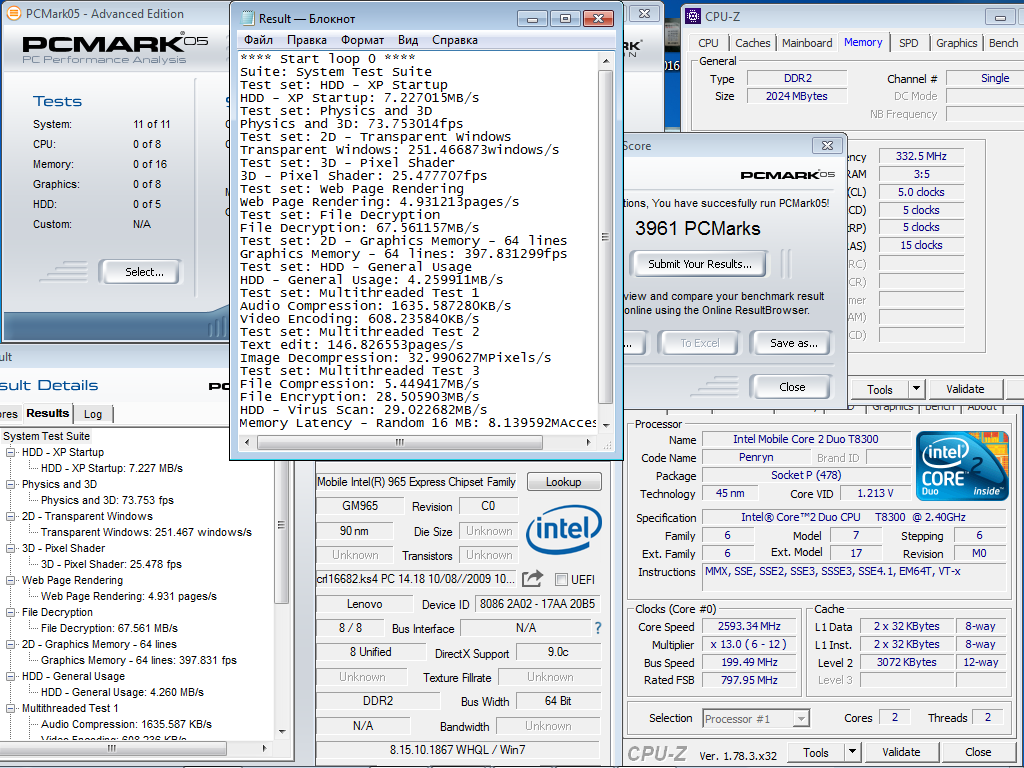
Task: Open the Правка menu in Notepad
Action: click(x=307, y=40)
